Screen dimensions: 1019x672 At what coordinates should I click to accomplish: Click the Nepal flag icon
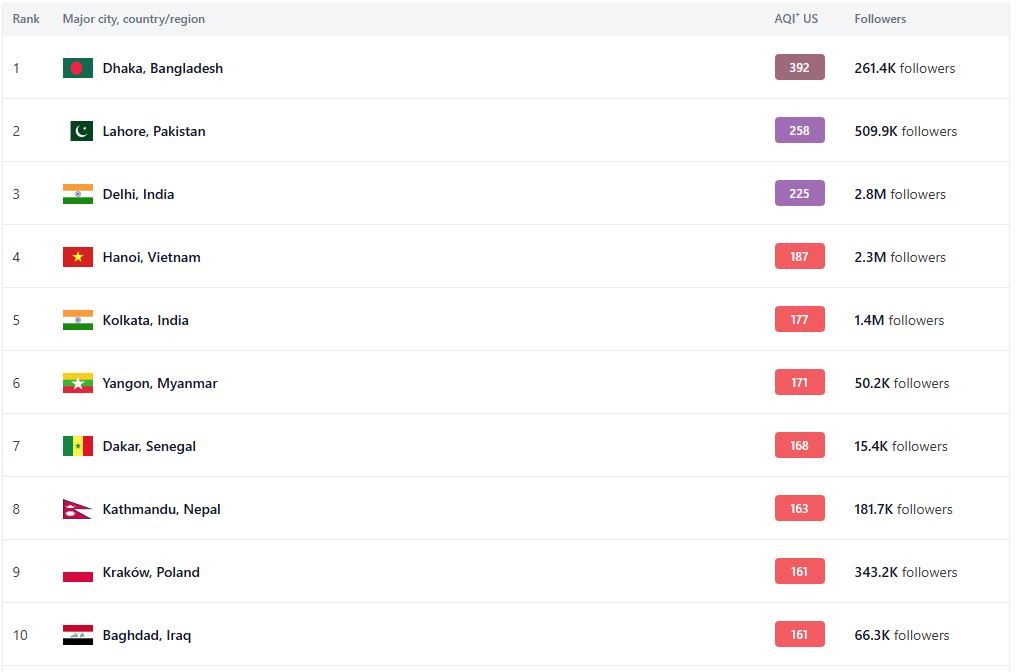[x=77, y=509]
